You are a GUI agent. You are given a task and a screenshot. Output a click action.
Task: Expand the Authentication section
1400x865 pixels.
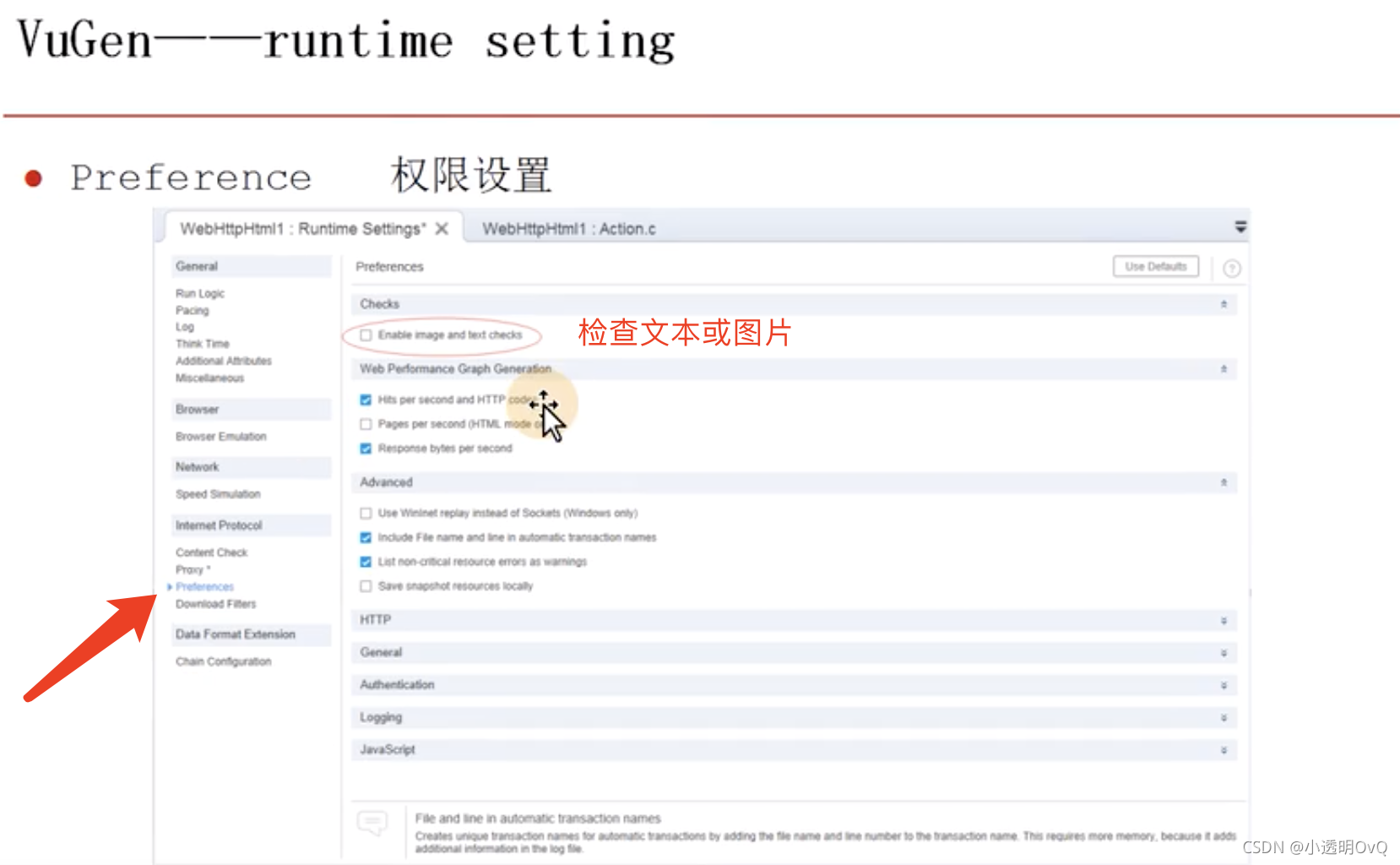pyautogui.click(x=1224, y=686)
